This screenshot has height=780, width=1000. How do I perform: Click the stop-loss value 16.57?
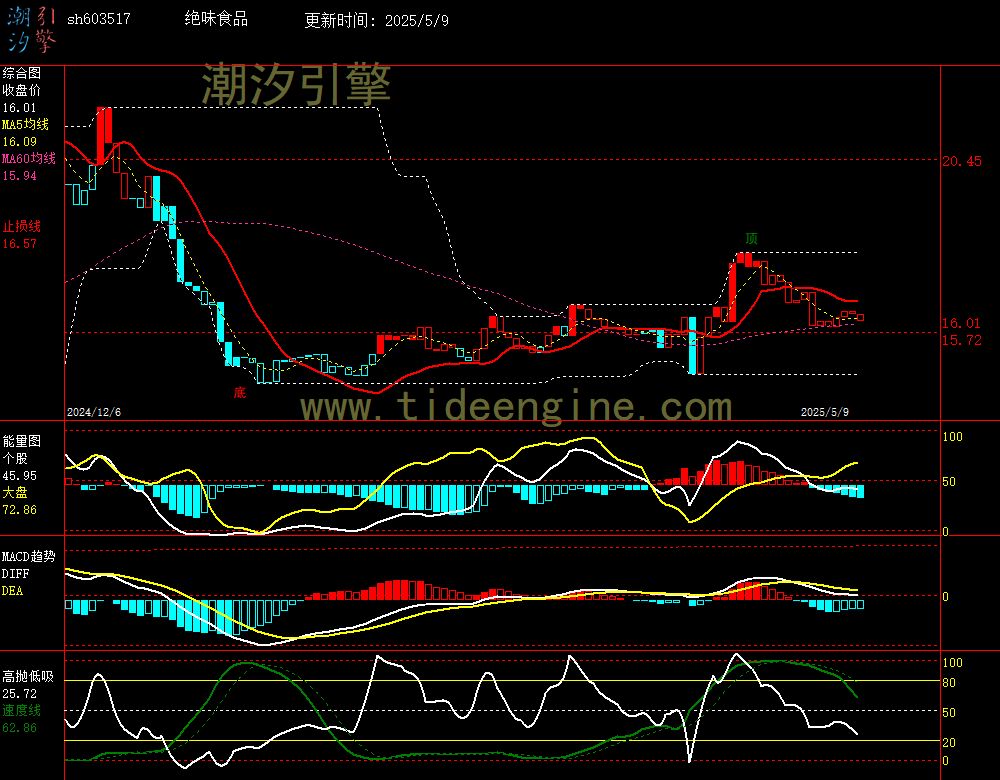coord(20,244)
